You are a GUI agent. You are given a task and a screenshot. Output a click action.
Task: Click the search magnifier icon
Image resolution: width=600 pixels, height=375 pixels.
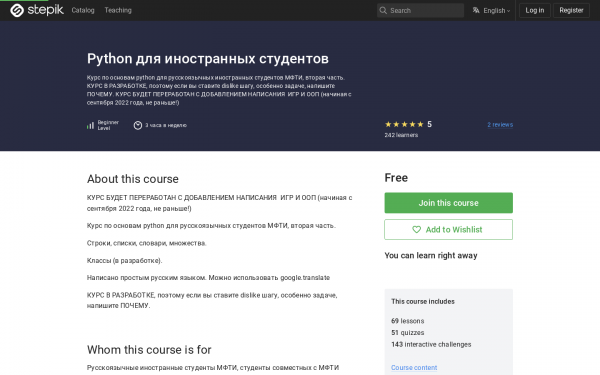coord(383,10)
